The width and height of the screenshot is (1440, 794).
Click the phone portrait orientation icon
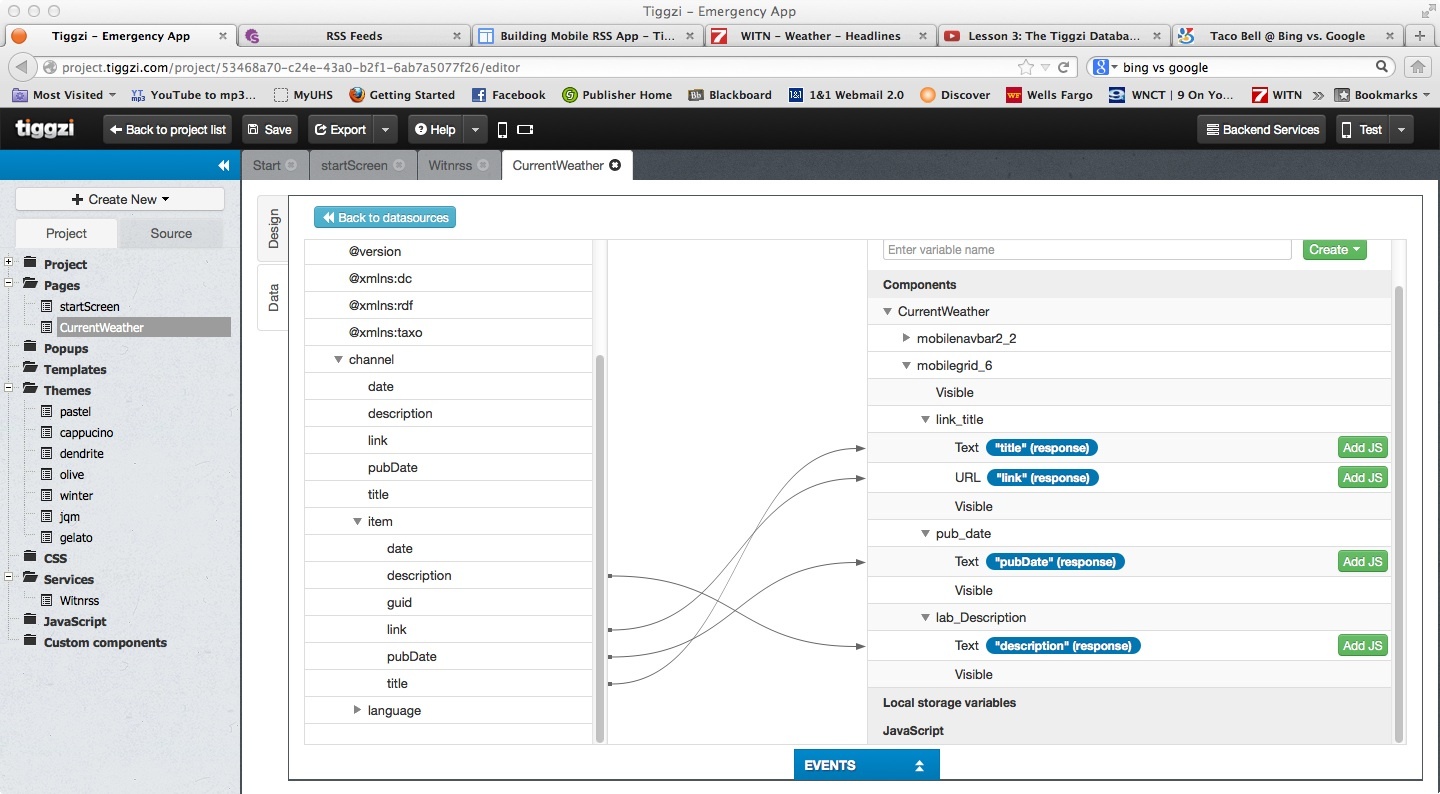[502, 130]
